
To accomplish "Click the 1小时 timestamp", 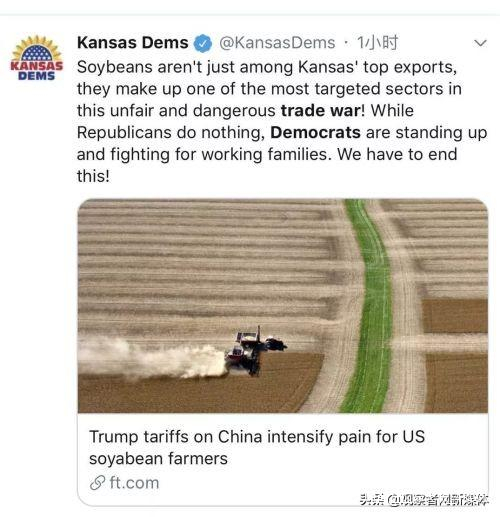I will coord(377,43).
